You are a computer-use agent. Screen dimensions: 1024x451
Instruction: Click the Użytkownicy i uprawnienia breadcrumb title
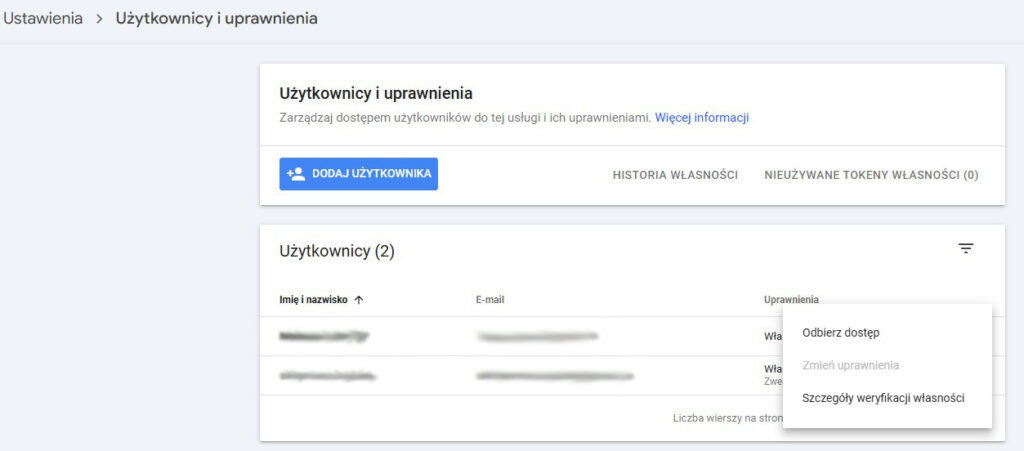[217, 19]
